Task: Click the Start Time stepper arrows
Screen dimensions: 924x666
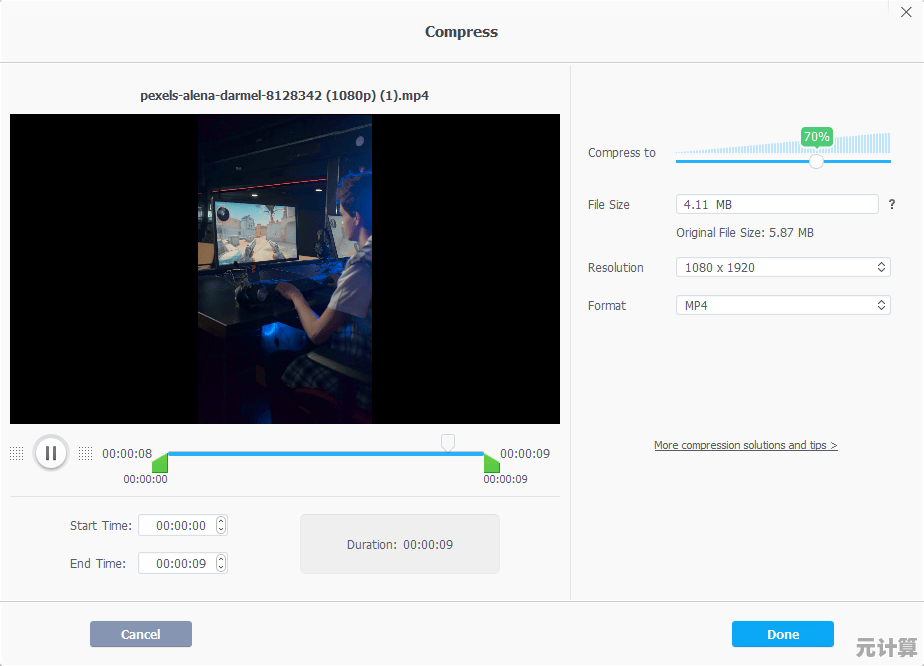Action: [221, 526]
